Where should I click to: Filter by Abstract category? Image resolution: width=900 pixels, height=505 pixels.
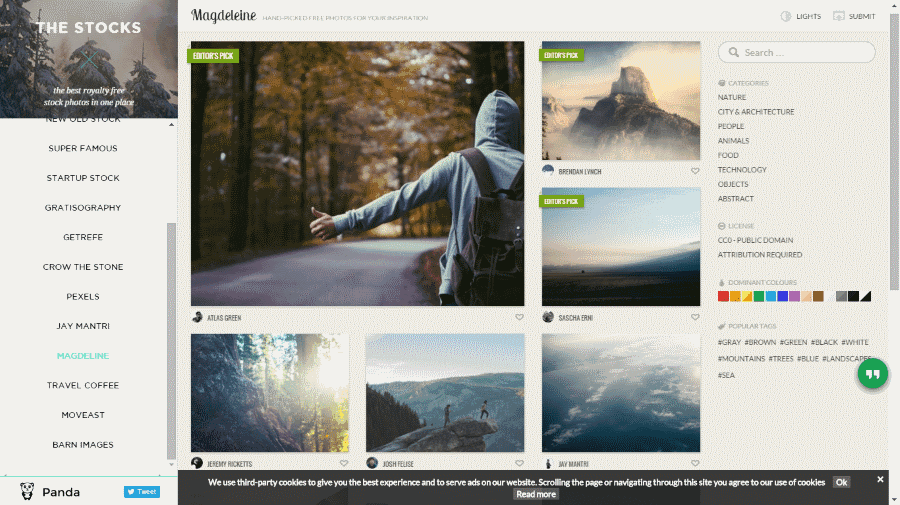tap(735, 199)
